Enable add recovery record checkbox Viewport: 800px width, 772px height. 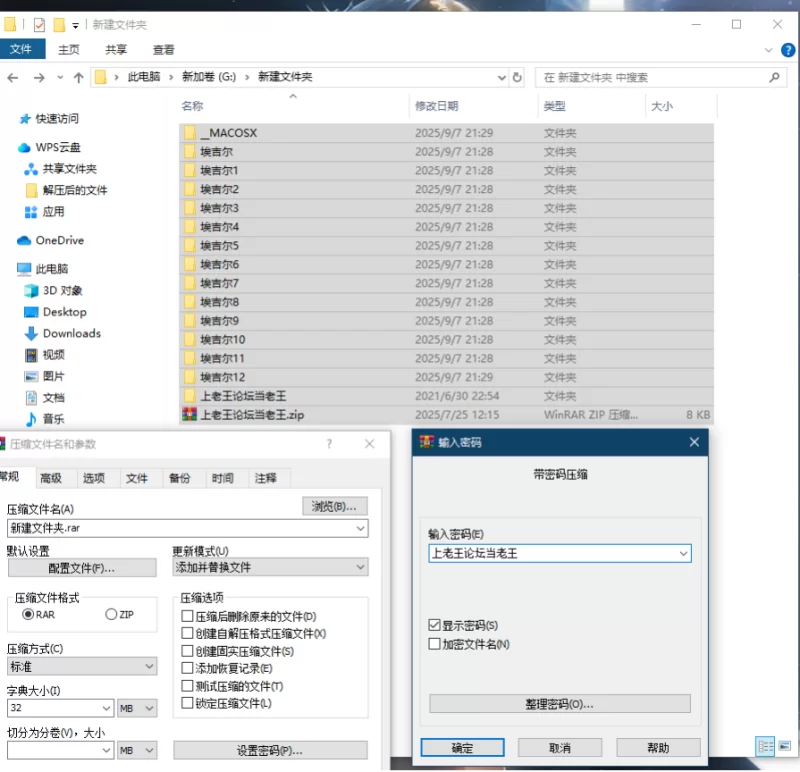(187, 668)
